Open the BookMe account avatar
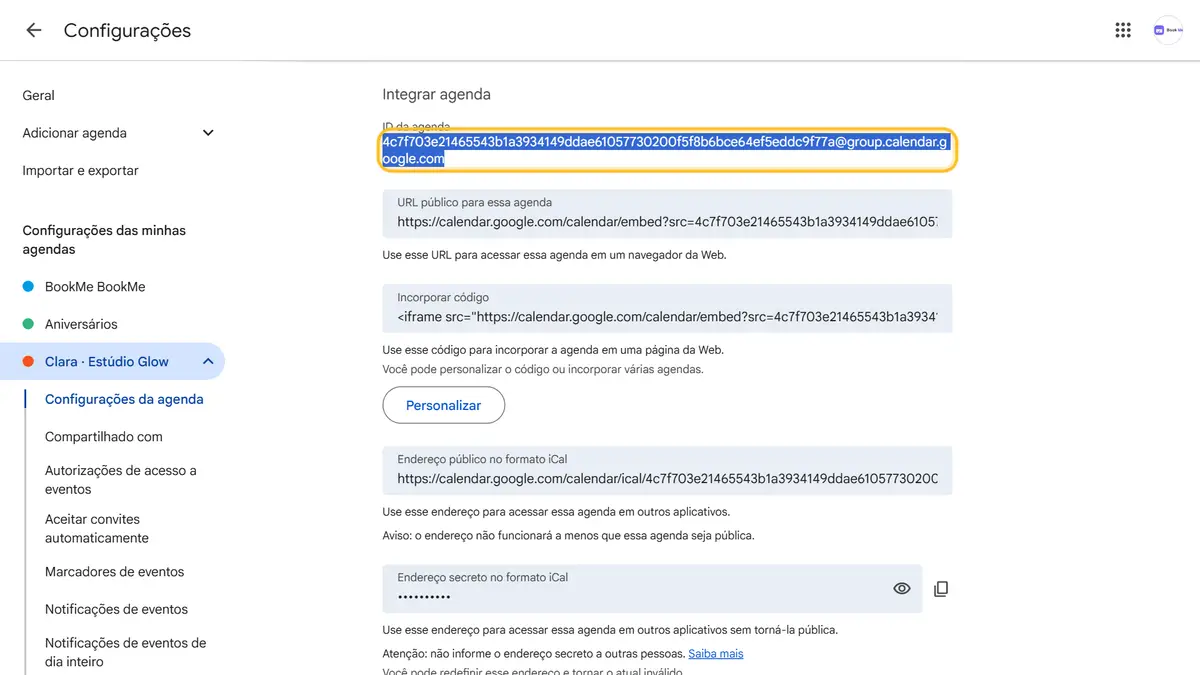The height and width of the screenshot is (675, 1200). [x=1168, y=30]
